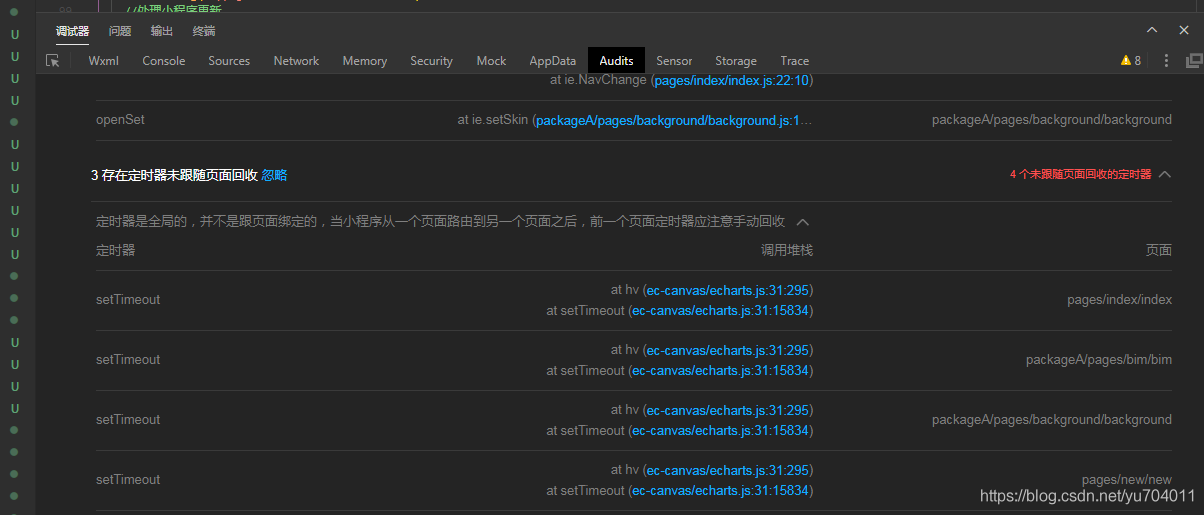The image size is (1204, 515).
Task: Open echarts.js:31:15834 link in pages/index/index row
Action: [720, 311]
